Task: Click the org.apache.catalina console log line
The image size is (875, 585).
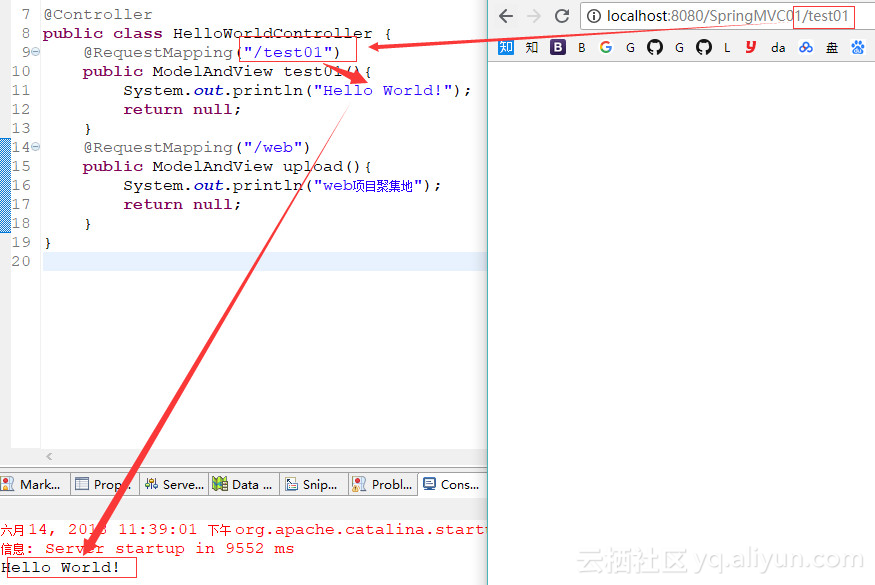Action: (243, 529)
